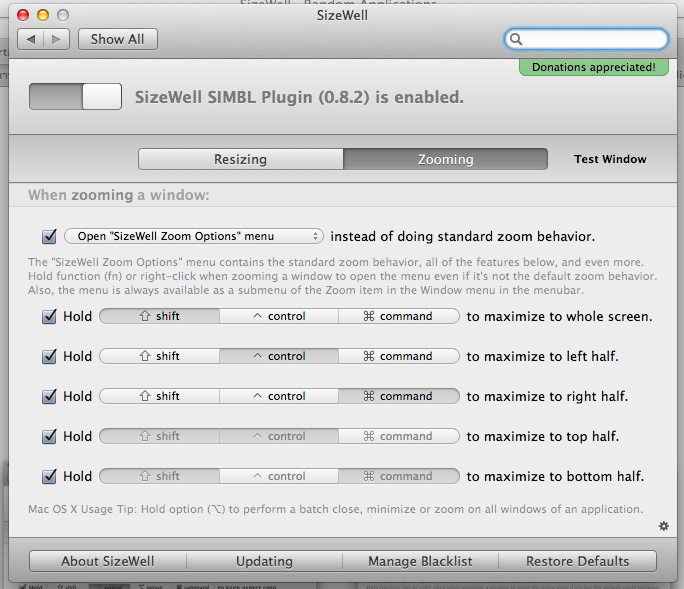Screen dimensions: 684x589
Task: Select the Zooming tab
Action: click(x=445, y=159)
